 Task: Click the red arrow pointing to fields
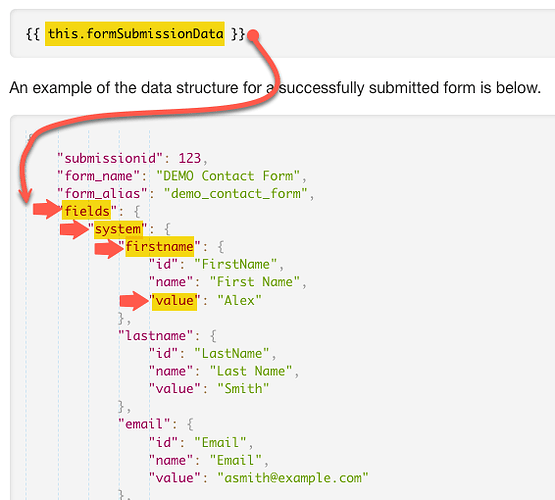[x=47, y=209]
